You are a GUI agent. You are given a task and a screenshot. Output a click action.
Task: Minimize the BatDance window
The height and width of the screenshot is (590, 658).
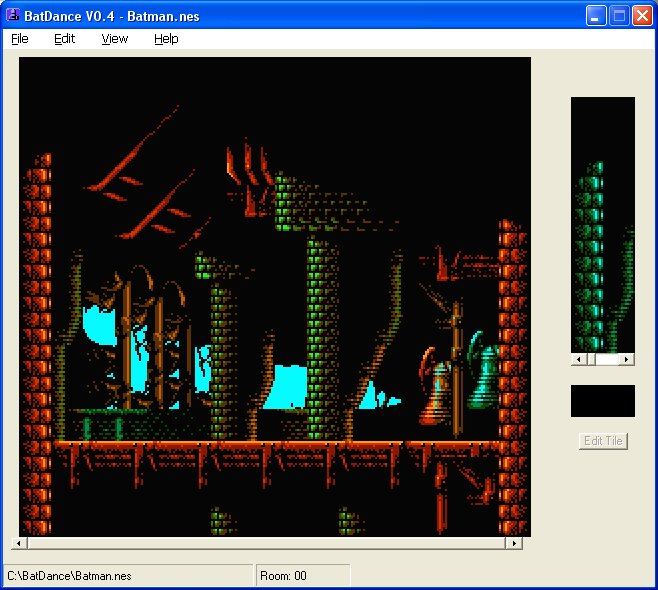(595, 16)
